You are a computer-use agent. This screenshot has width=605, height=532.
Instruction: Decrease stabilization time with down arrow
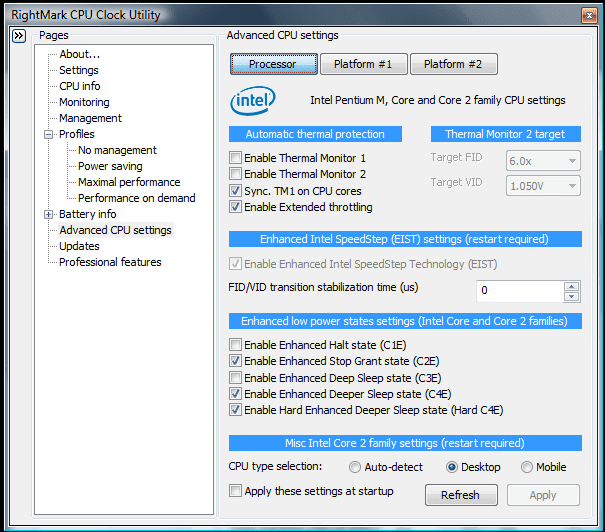click(x=571, y=296)
